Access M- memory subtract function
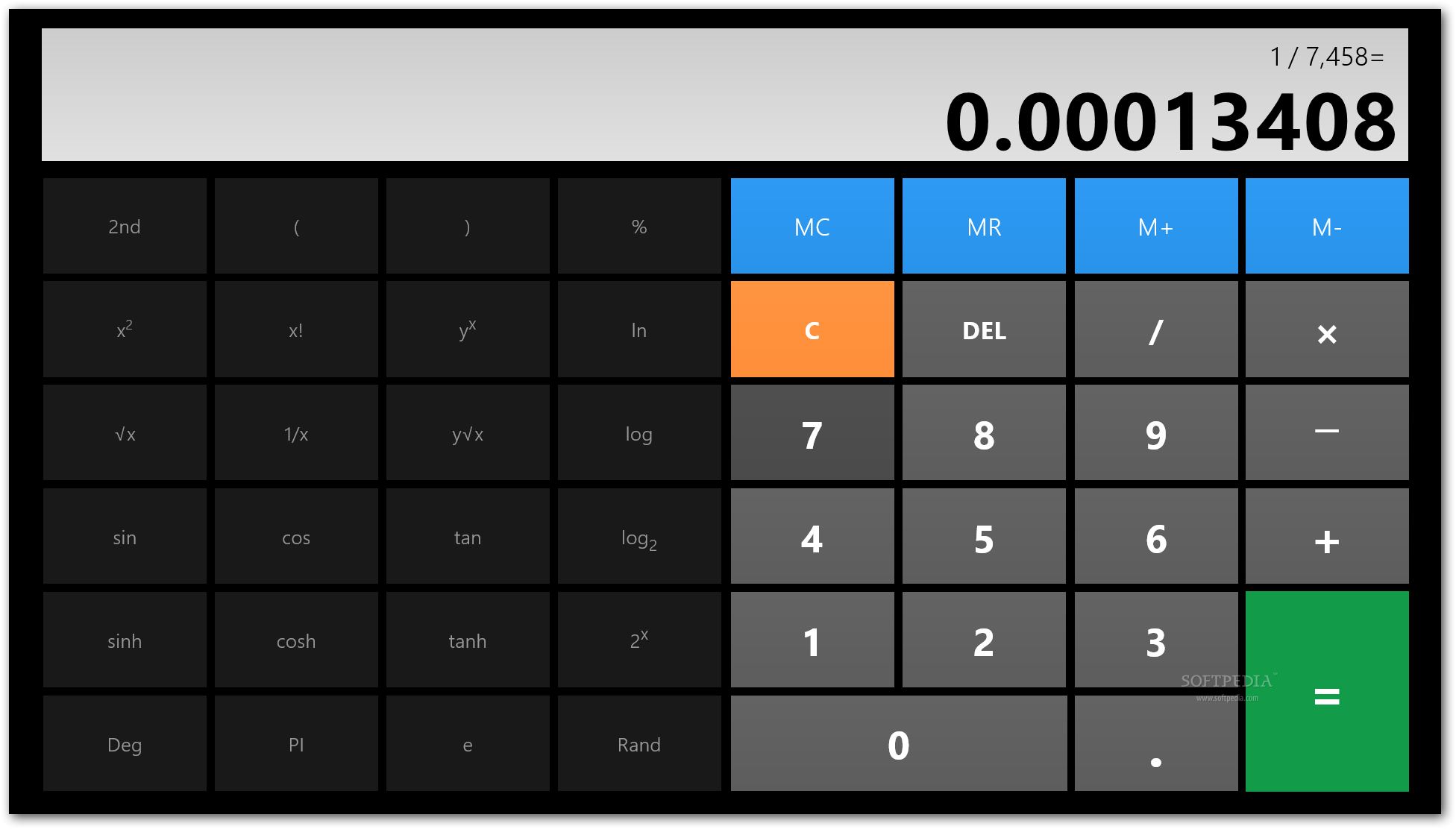 point(1327,225)
